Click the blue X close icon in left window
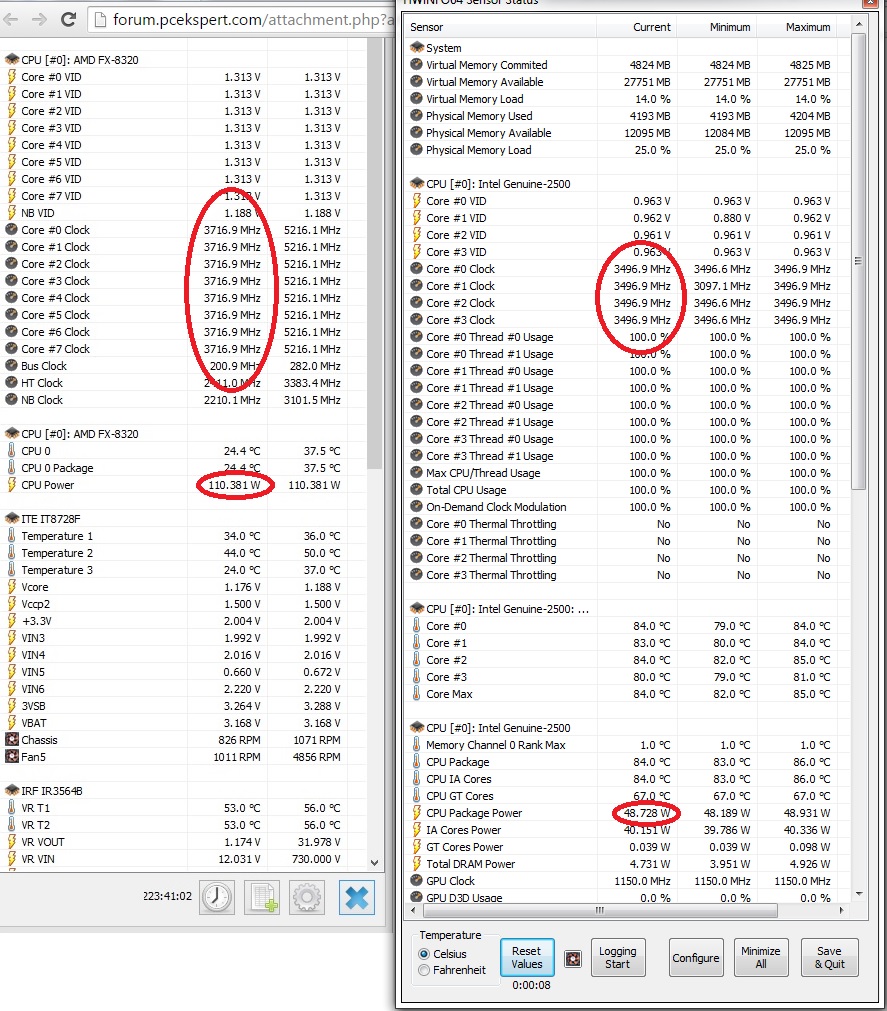Screen dimensions: 887x1011 click(x=356, y=897)
